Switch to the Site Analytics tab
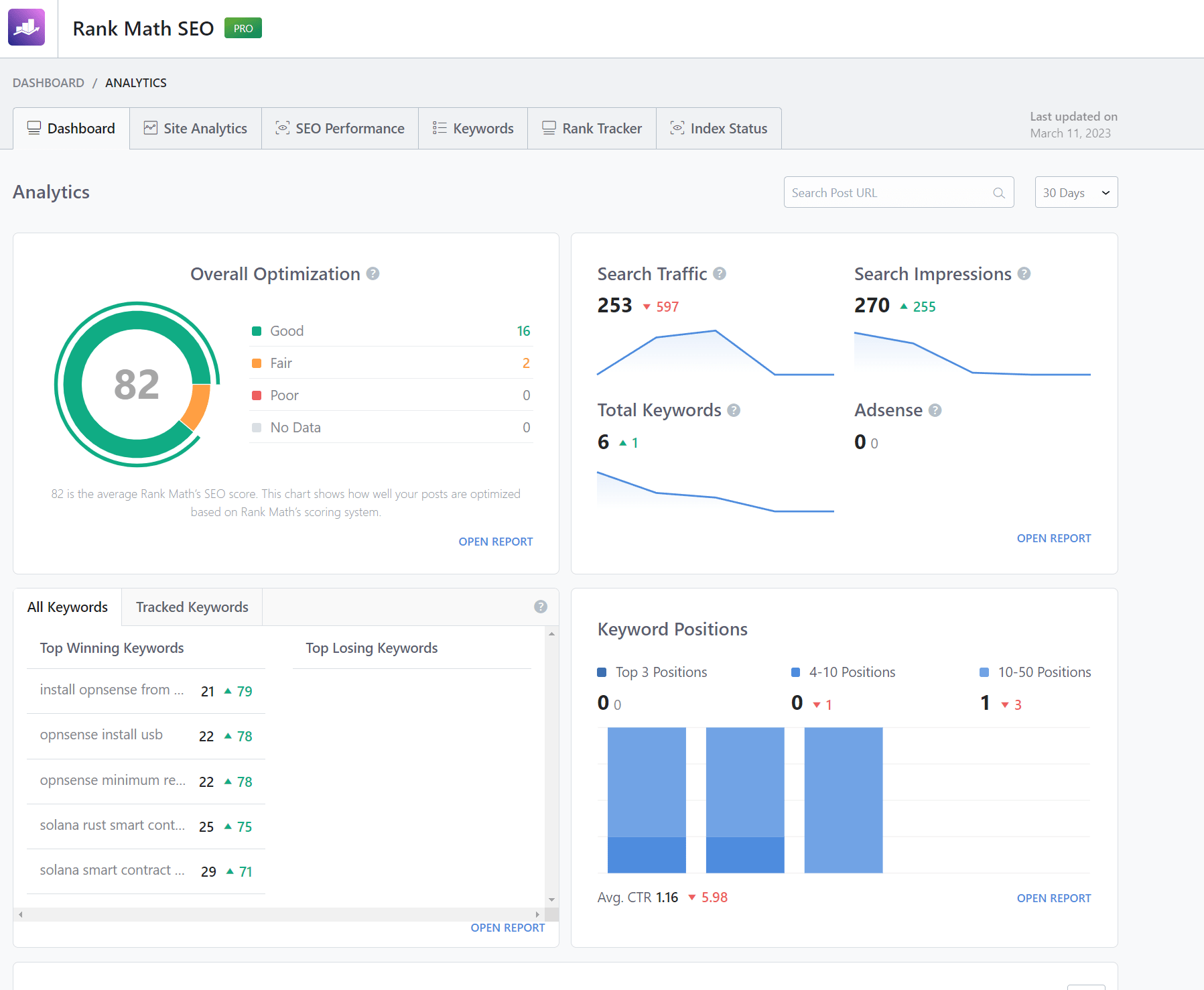Image resolution: width=1204 pixels, height=990 pixels. tap(196, 128)
